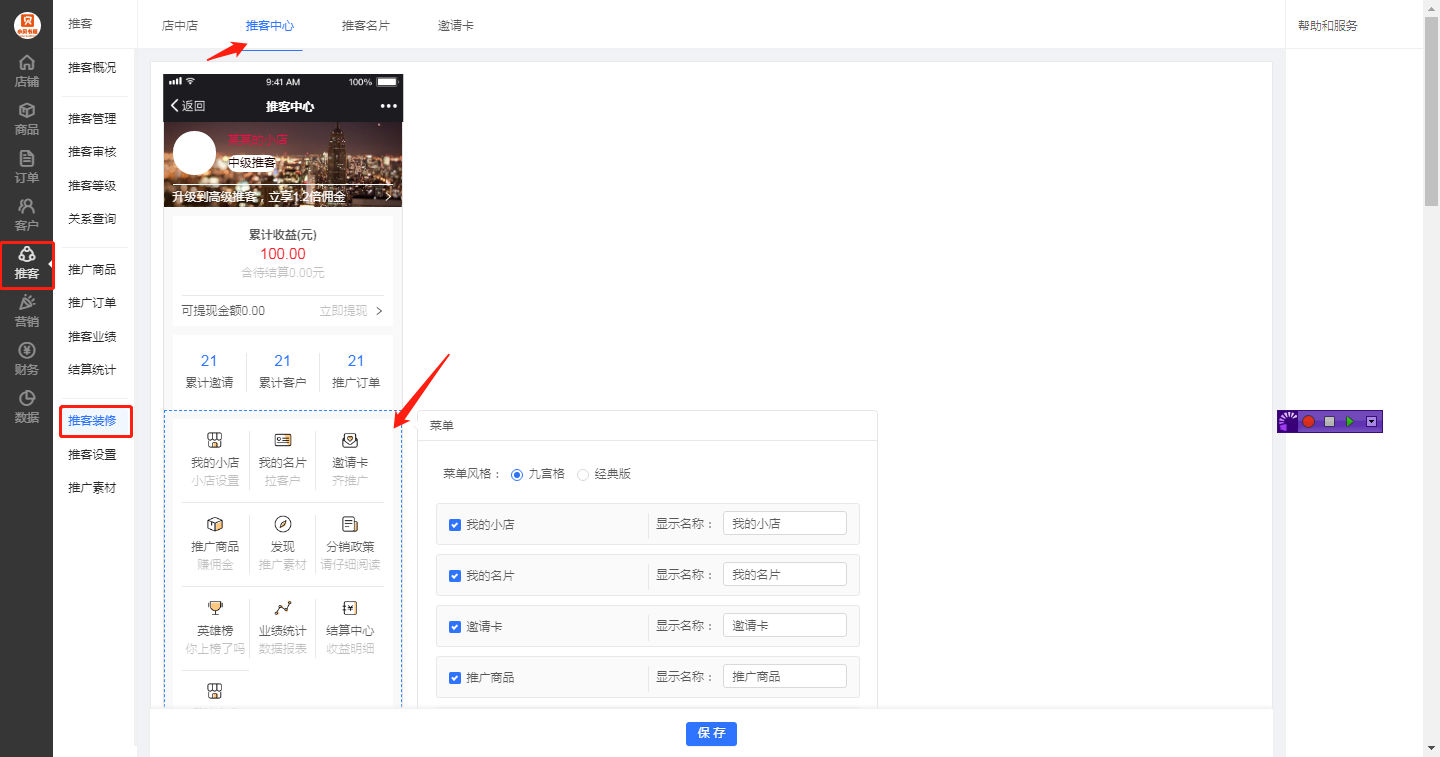Viewport: 1440px width, 757px height.
Task: Click the 我的小店 display name field
Action: click(x=785, y=523)
